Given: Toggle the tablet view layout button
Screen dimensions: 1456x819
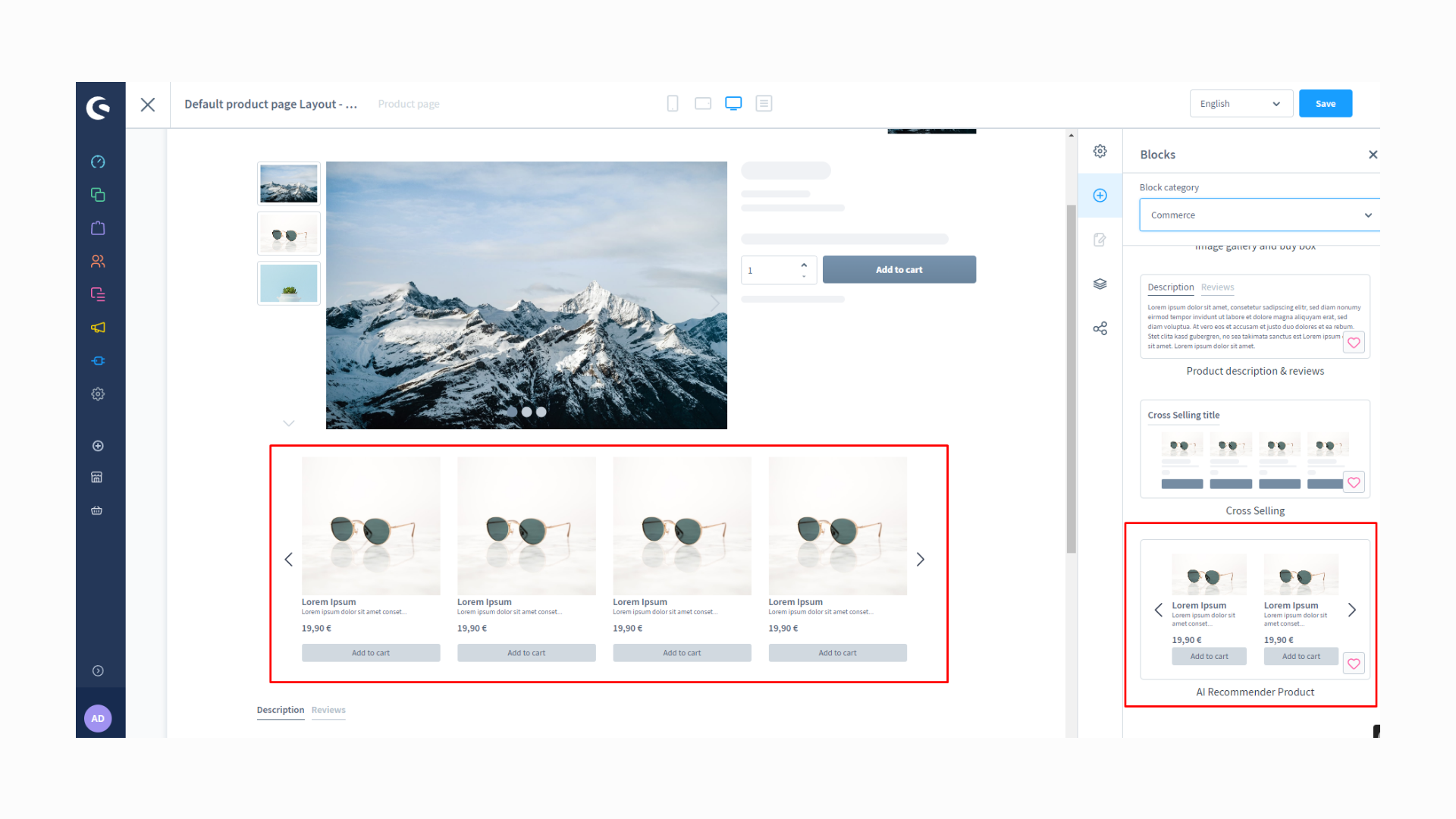Looking at the screenshot, I should coord(702,104).
